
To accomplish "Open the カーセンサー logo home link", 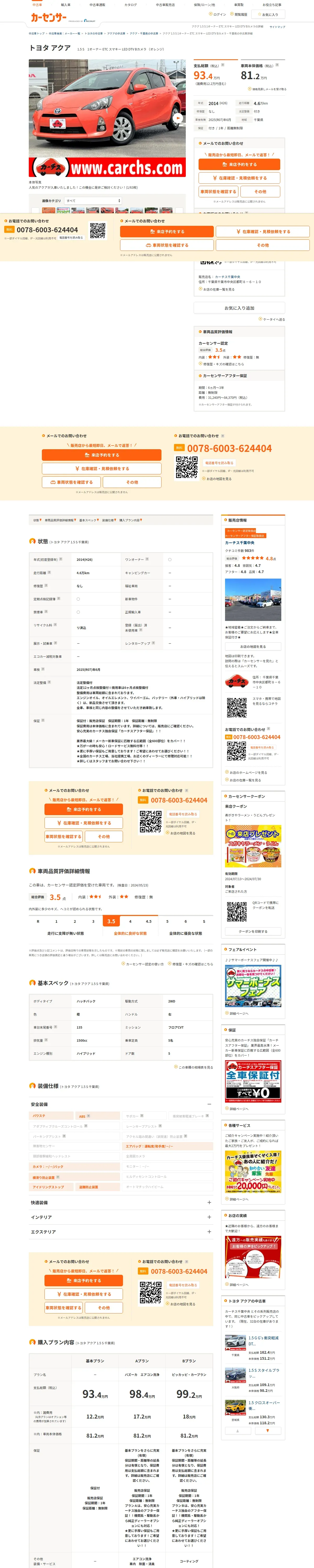I will (49, 18).
